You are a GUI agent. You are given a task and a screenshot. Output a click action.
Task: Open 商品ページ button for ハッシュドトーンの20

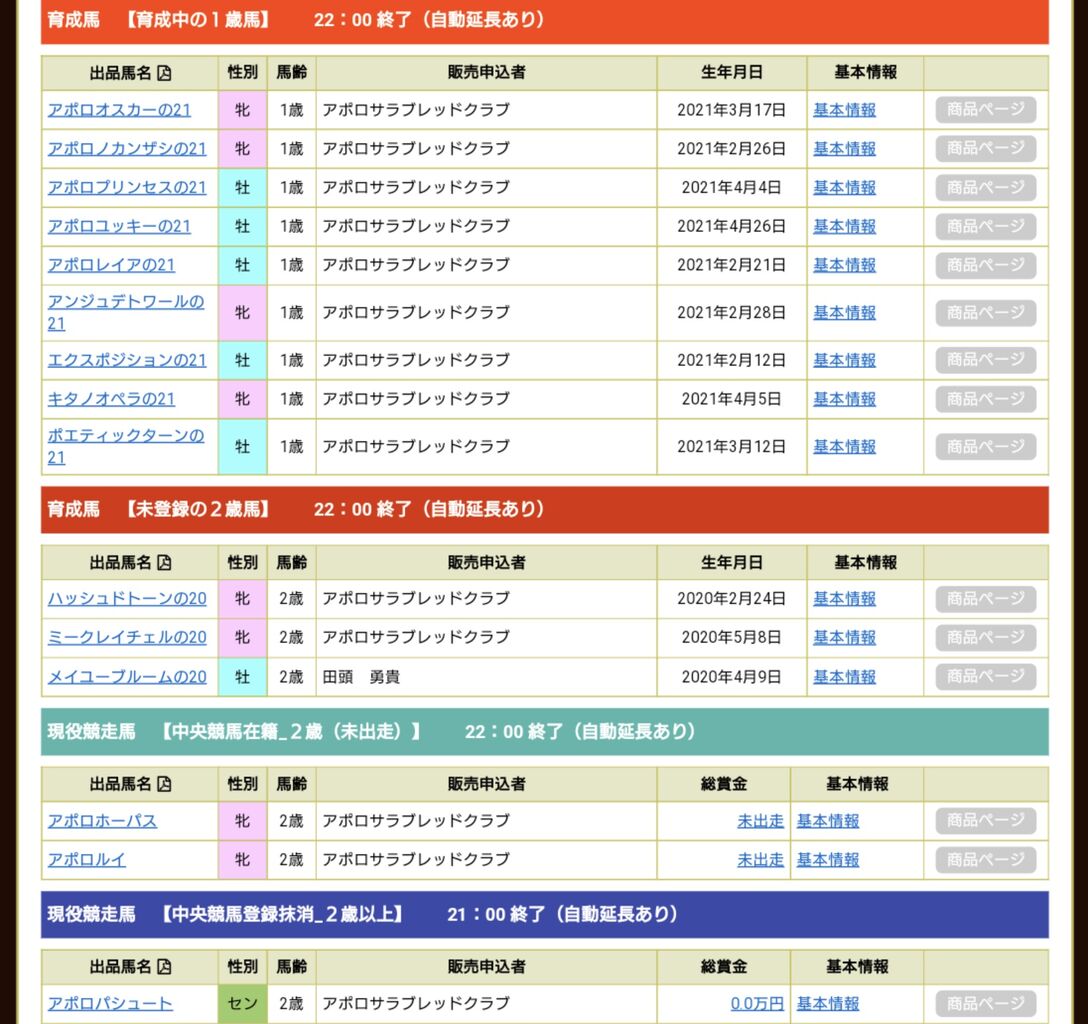tap(985, 599)
